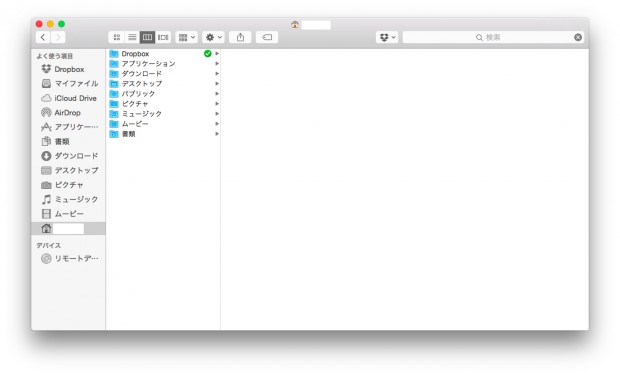Switch to icon view mode
Screen dimensions: 620x375
(116, 37)
